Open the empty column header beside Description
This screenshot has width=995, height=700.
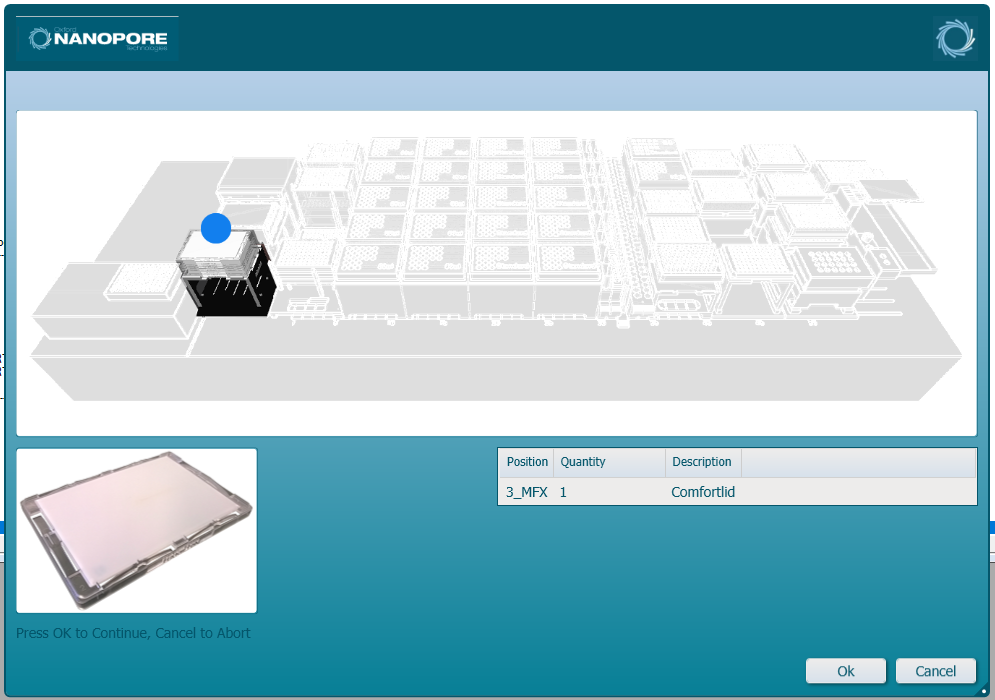858,462
